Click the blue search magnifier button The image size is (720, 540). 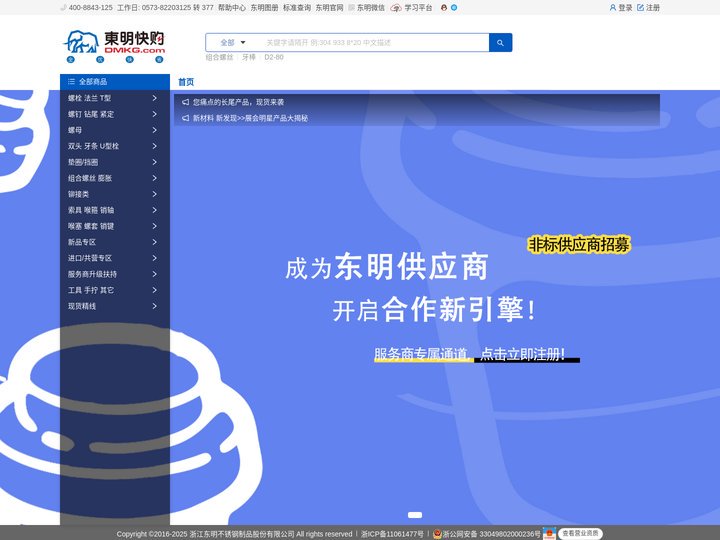(500, 43)
